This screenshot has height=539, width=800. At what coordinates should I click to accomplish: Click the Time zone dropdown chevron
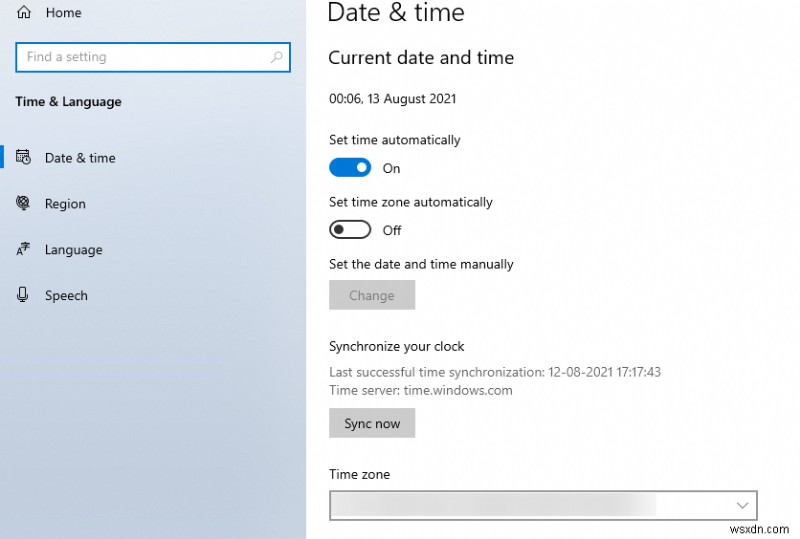tap(742, 505)
